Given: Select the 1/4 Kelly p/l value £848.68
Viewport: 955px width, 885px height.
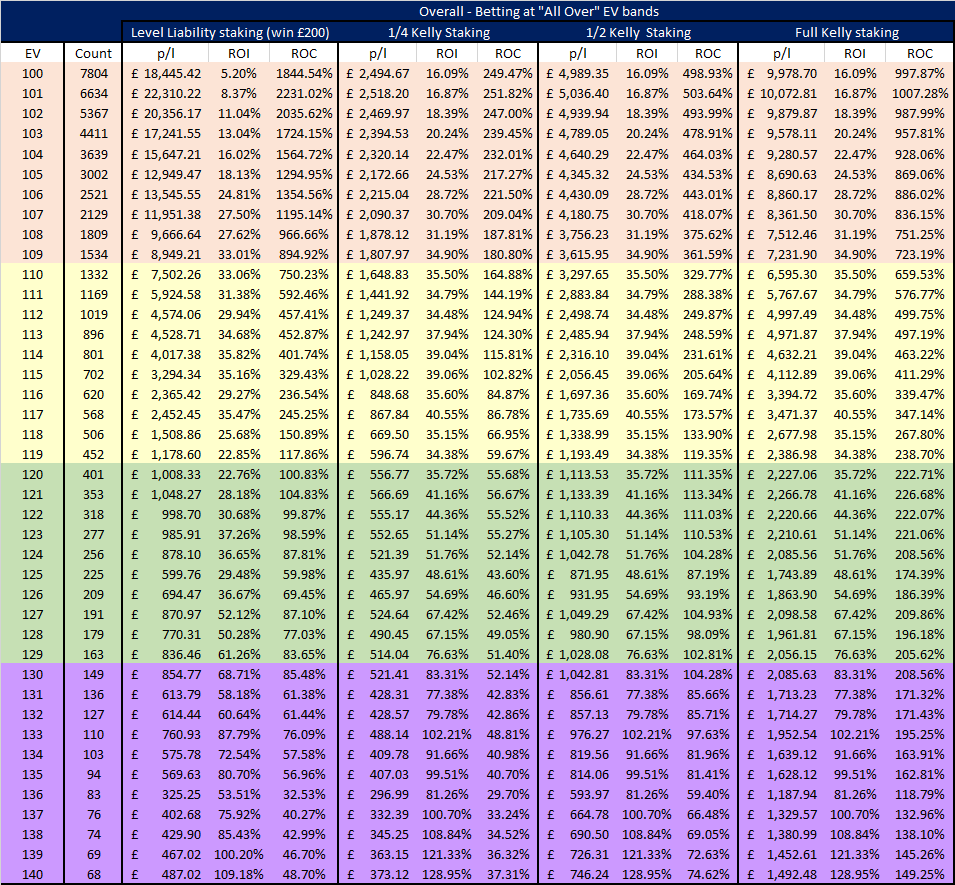Looking at the screenshot, I should click(x=378, y=395).
